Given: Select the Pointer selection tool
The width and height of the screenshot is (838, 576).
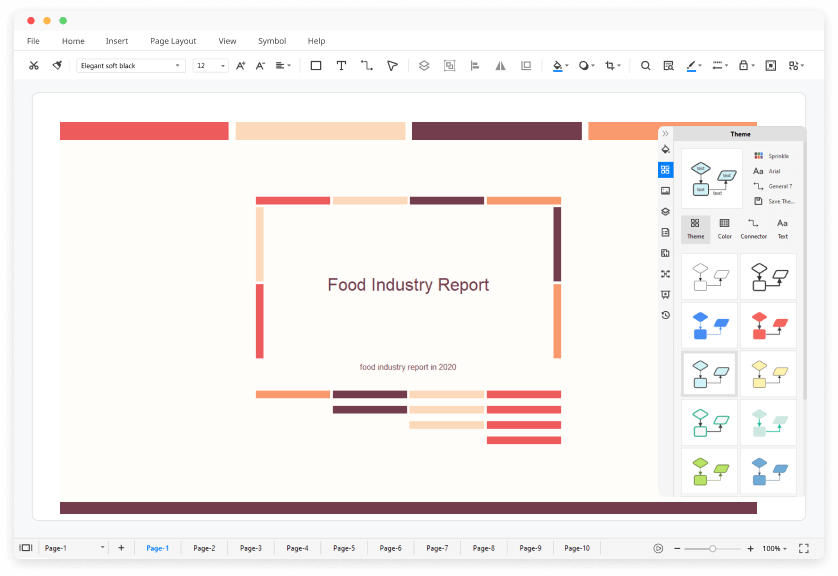Looking at the screenshot, I should click(392, 66).
